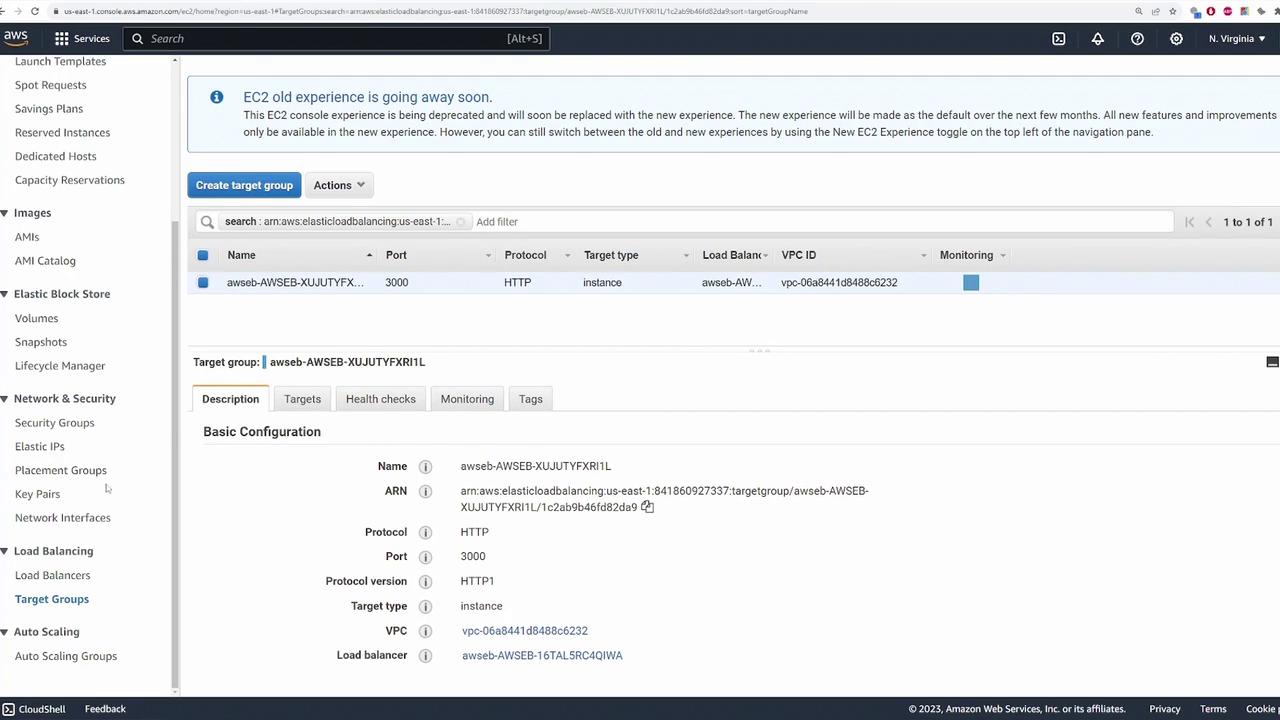Open Auto Scaling Groups in the sidebar

point(66,656)
